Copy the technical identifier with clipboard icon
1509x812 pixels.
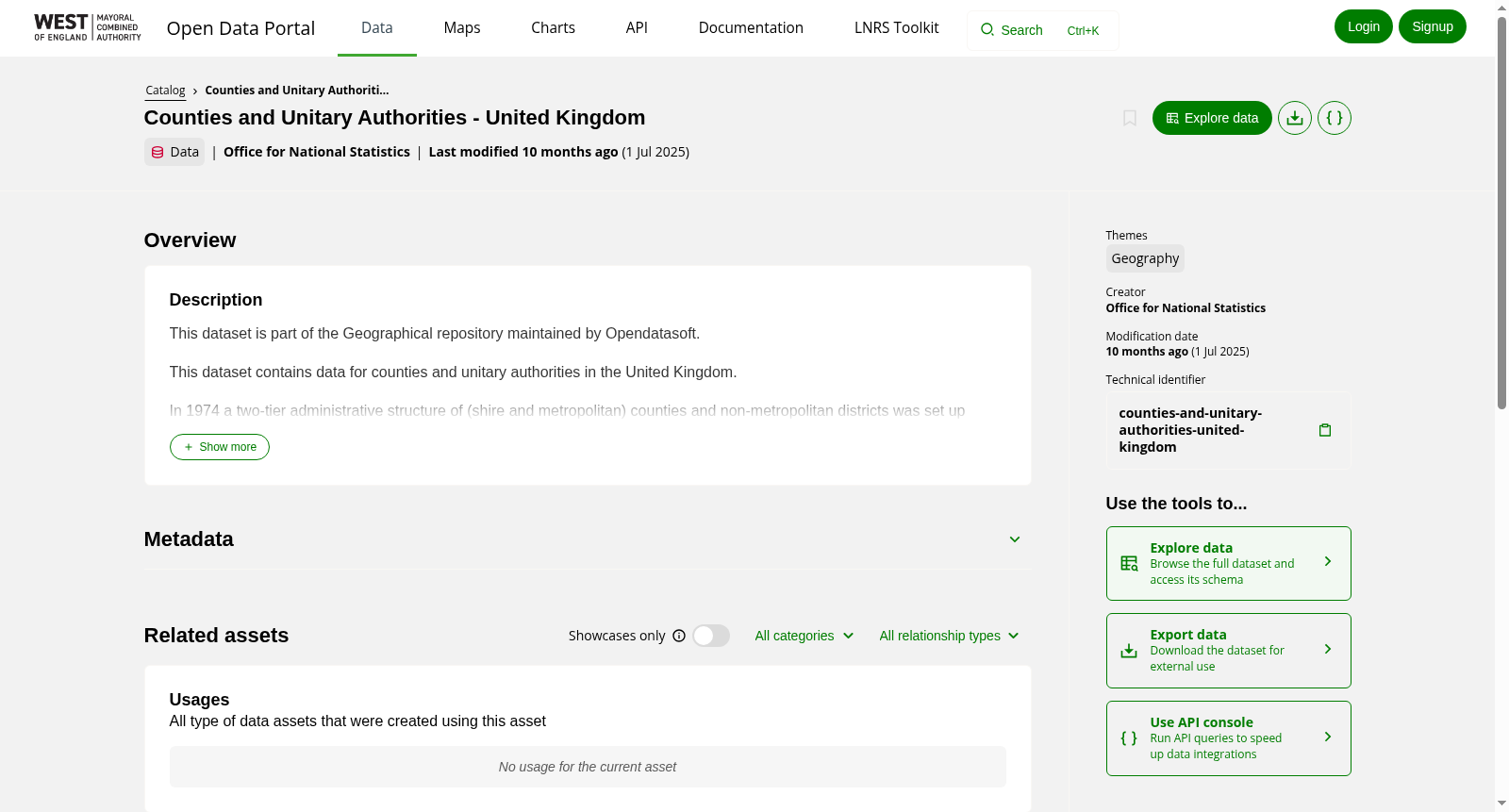click(x=1325, y=430)
